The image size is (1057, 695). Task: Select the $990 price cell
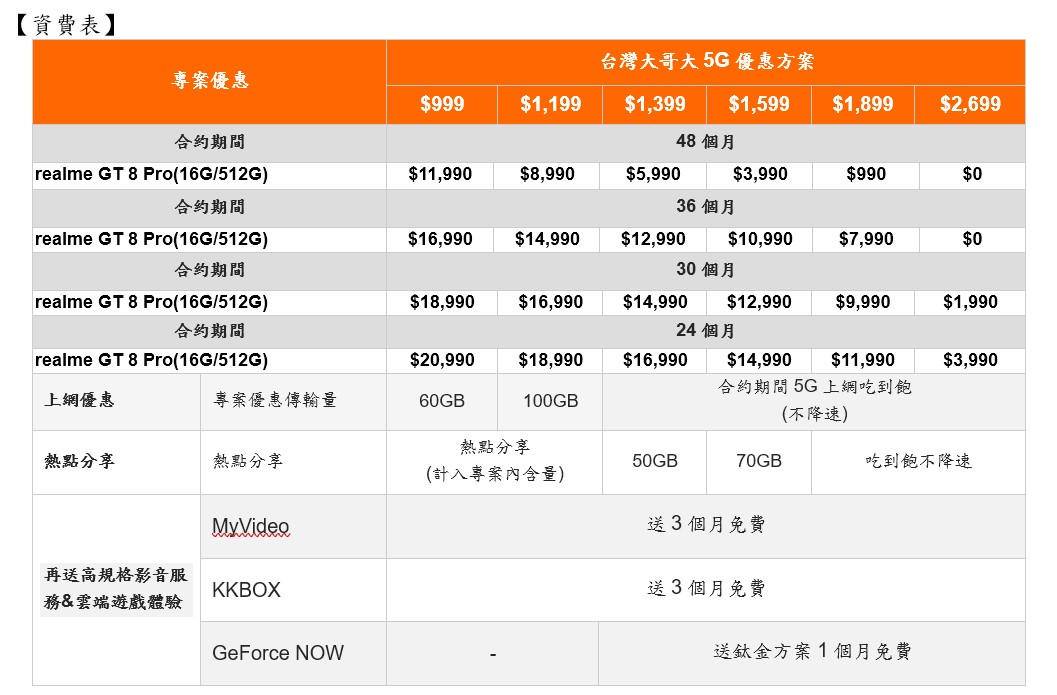tap(865, 174)
